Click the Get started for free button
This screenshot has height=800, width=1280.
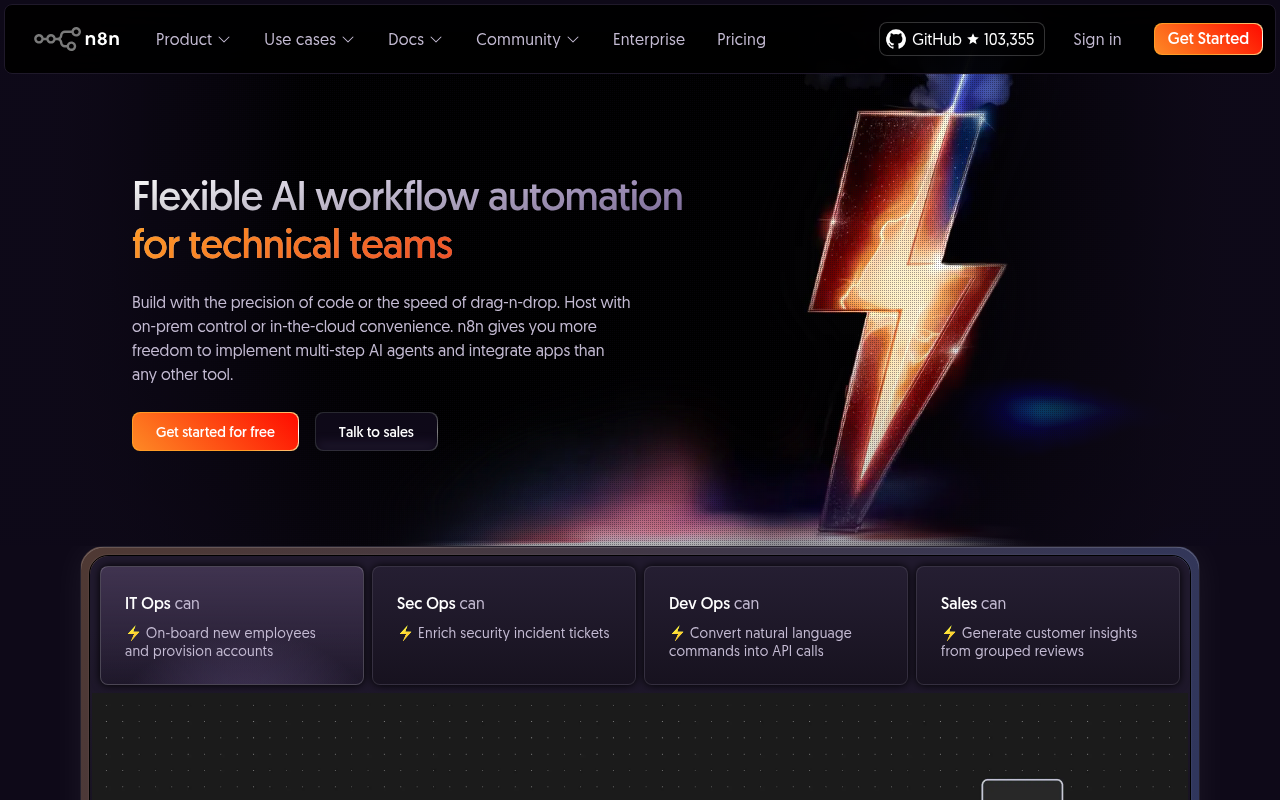pos(215,431)
